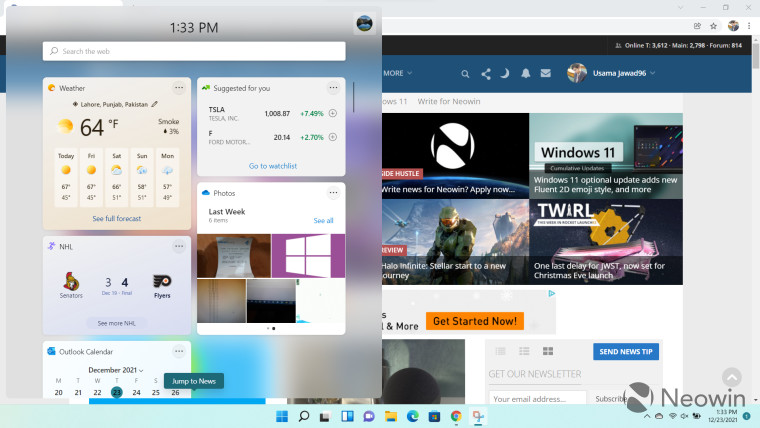Select Today forecast column
The width and height of the screenshot is (760, 428).
click(66, 177)
